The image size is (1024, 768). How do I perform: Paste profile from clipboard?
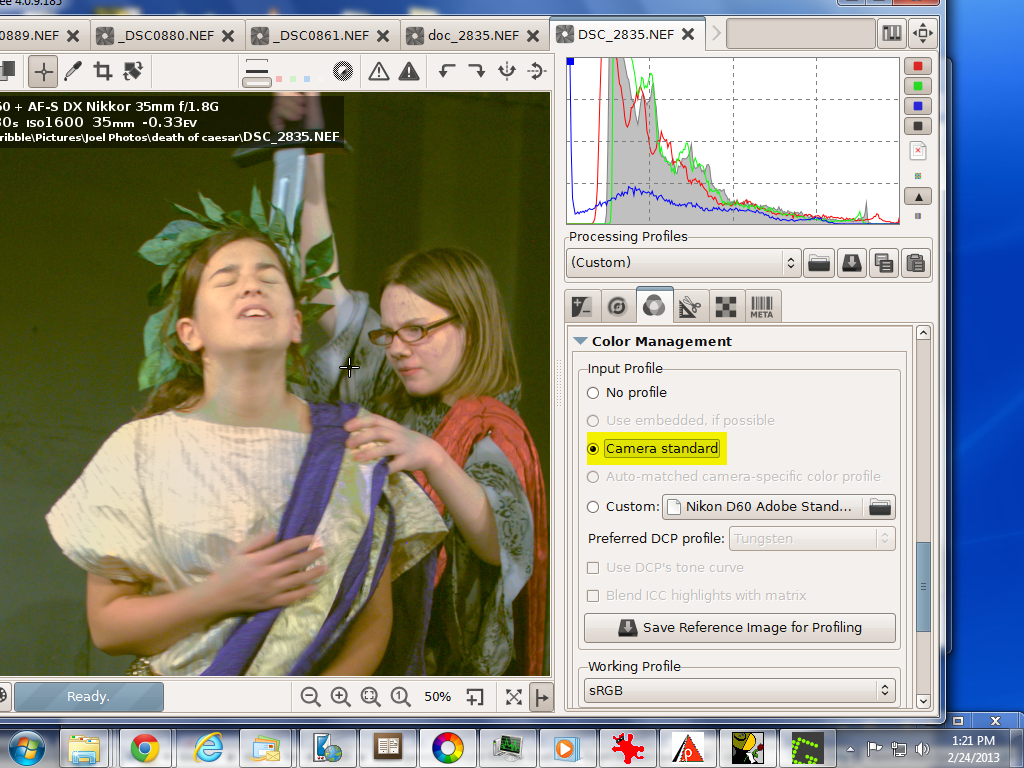coord(916,263)
